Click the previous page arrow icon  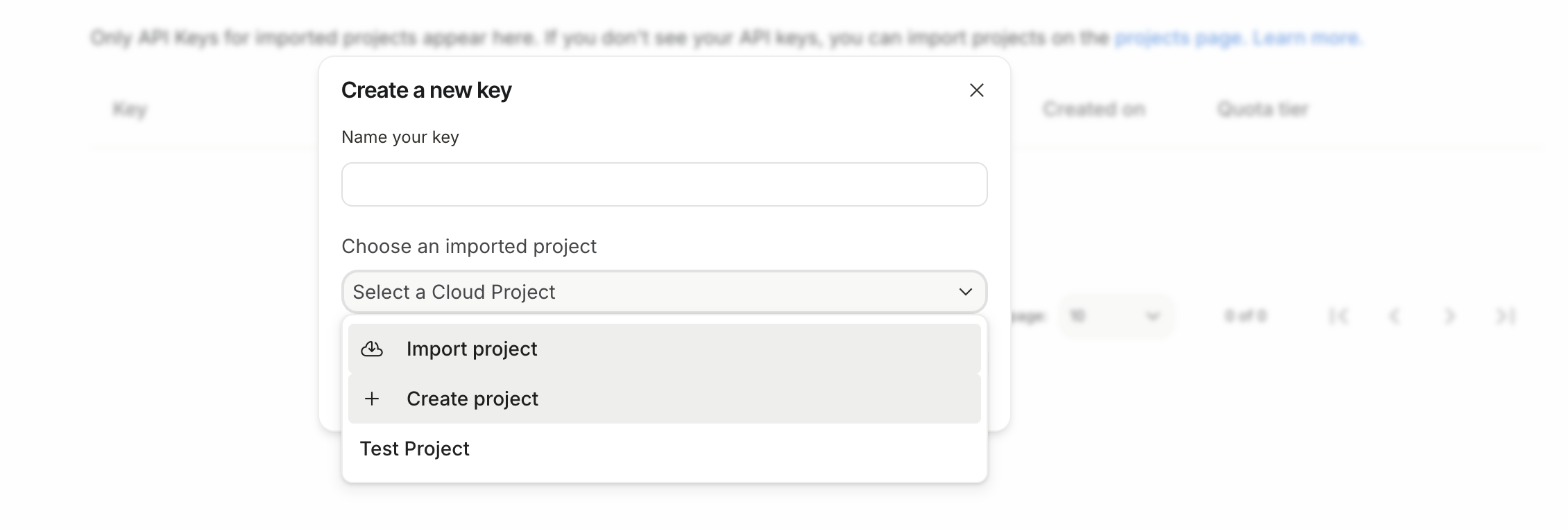(x=1394, y=316)
